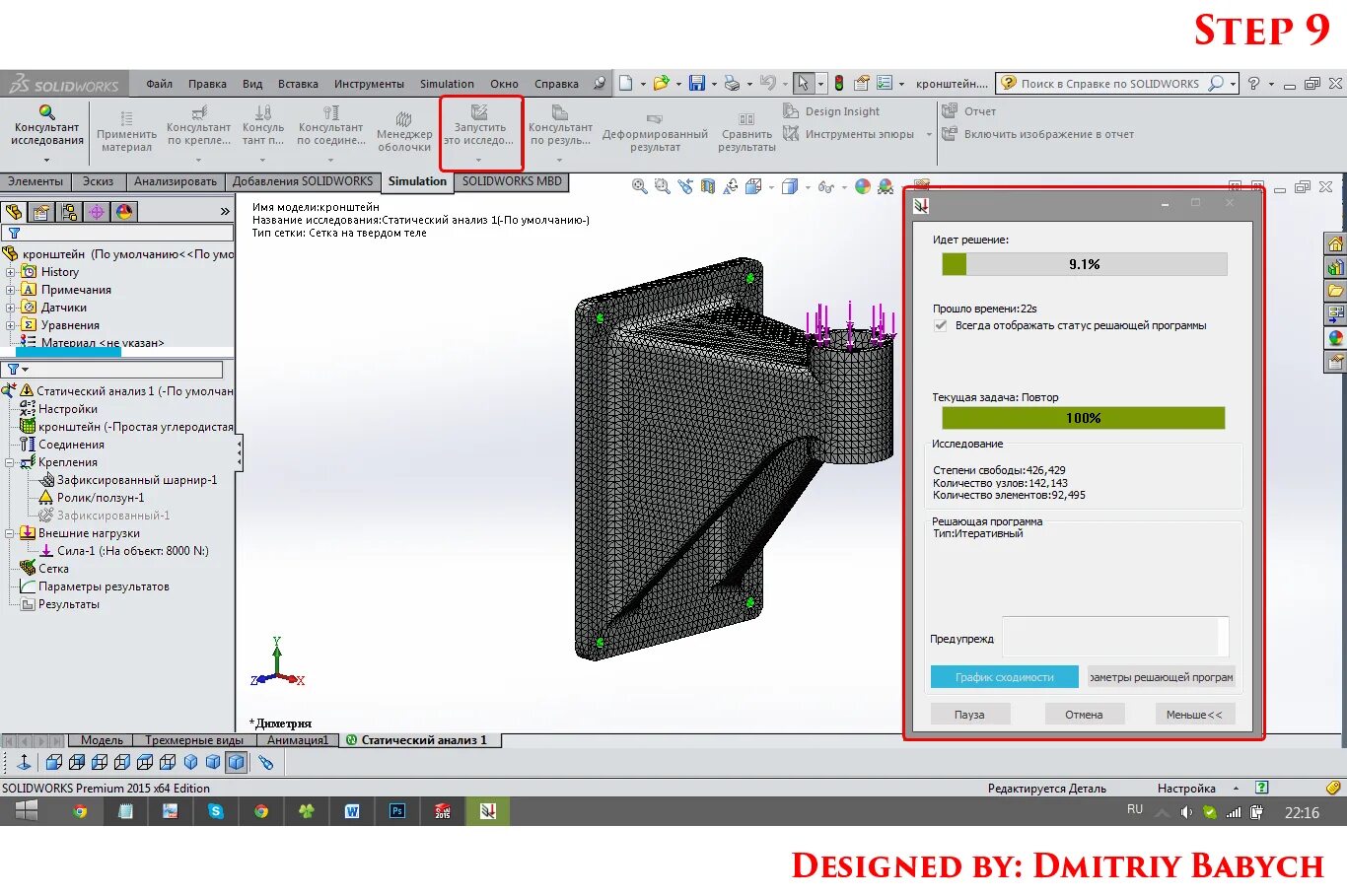This screenshot has height=896, width=1347.
Task: Open Photoshop from the Windows taskbar
Action: click(397, 811)
